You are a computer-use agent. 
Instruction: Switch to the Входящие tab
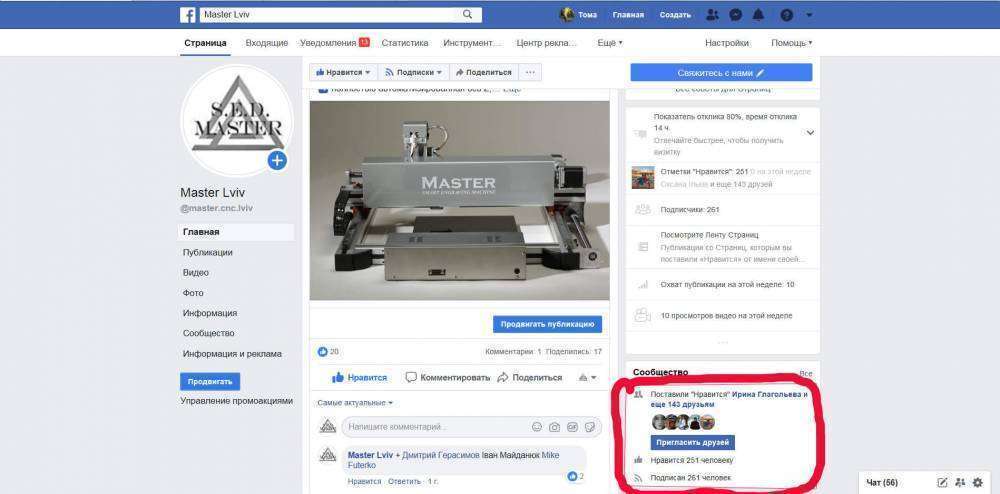266,43
